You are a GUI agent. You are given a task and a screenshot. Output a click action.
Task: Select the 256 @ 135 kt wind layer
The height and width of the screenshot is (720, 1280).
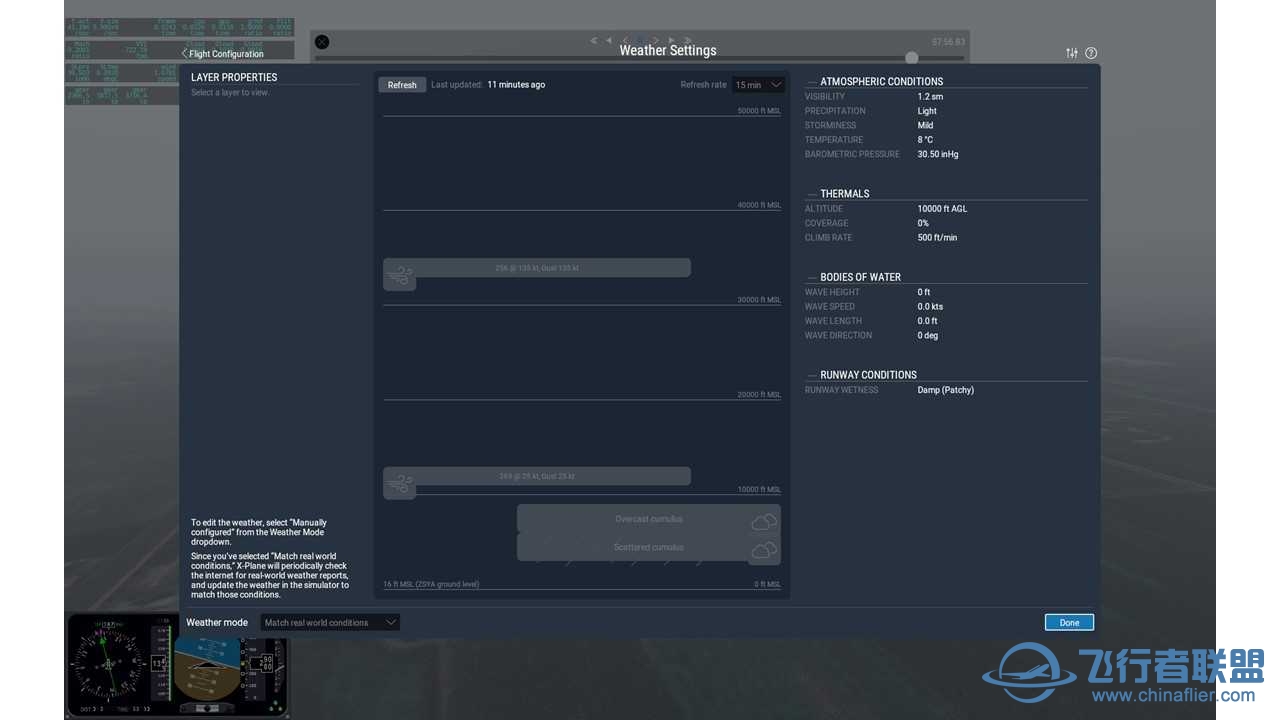tap(537, 268)
